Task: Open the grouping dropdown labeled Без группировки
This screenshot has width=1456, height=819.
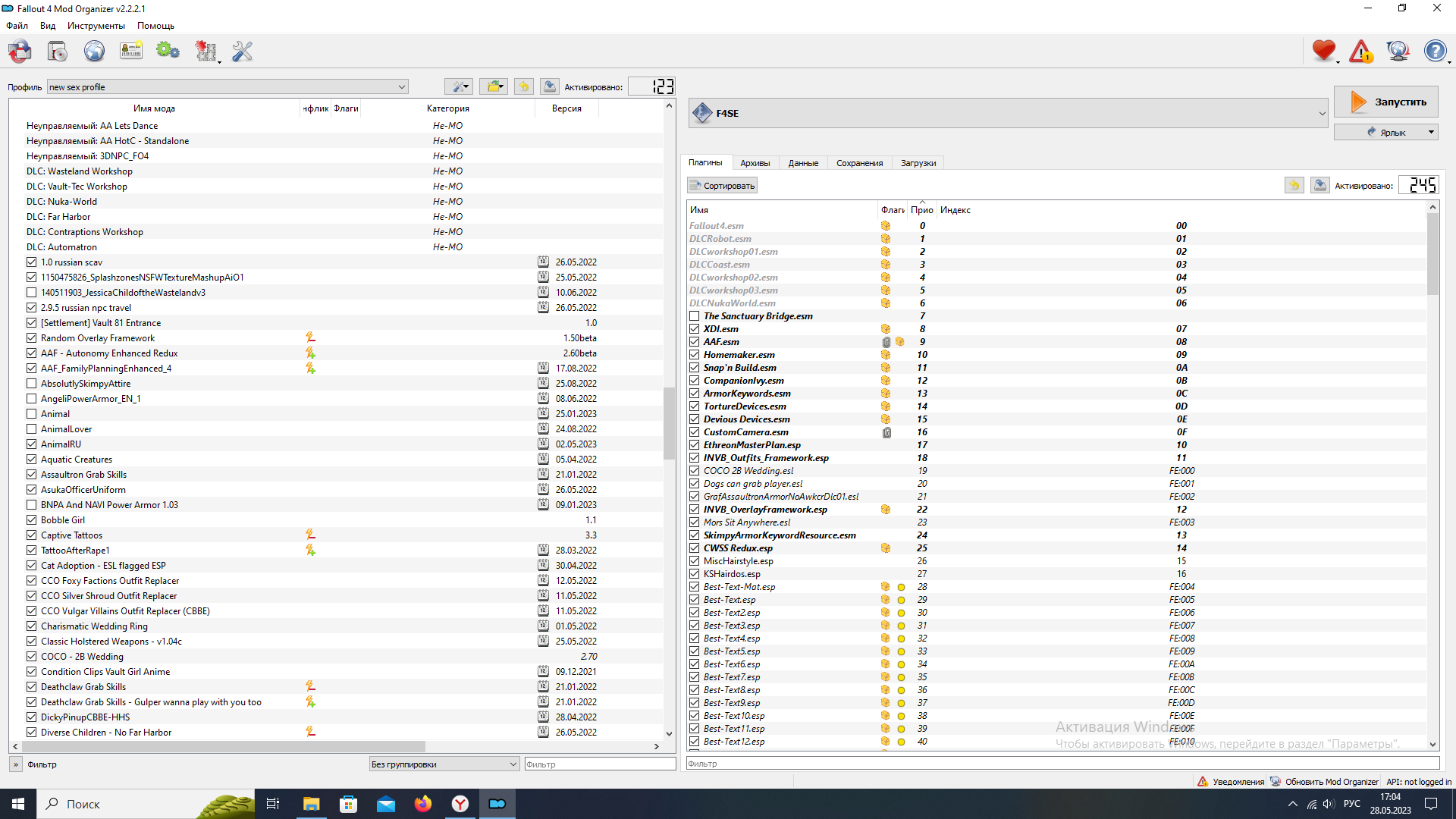Action: click(444, 764)
